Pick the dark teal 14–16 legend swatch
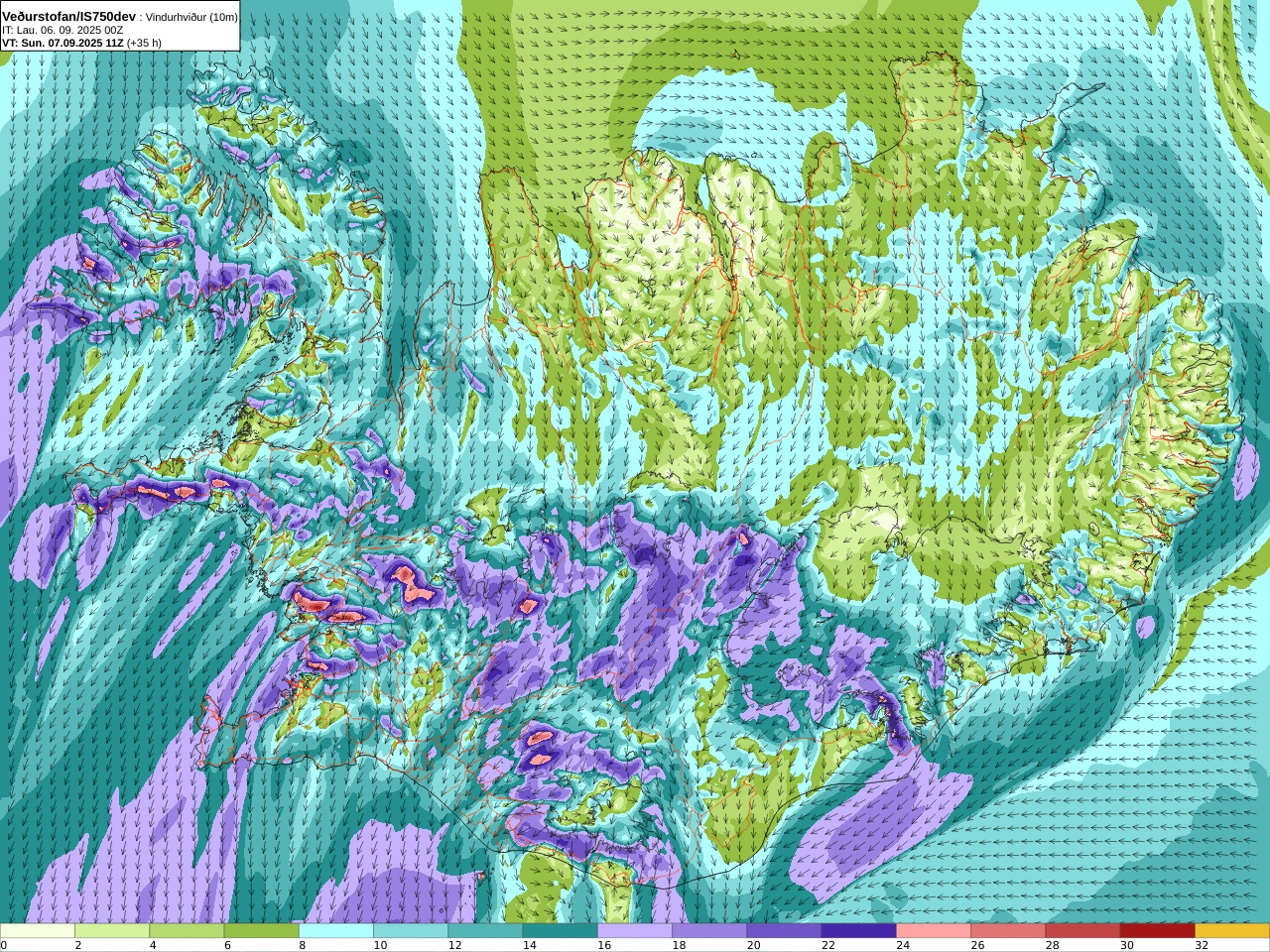The width and height of the screenshot is (1270, 952). pyautogui.click(x=561, y=931)
